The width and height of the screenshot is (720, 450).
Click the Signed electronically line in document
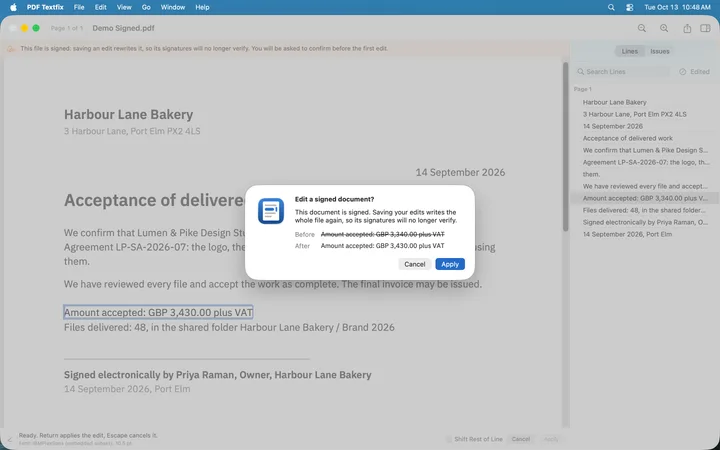218,375
